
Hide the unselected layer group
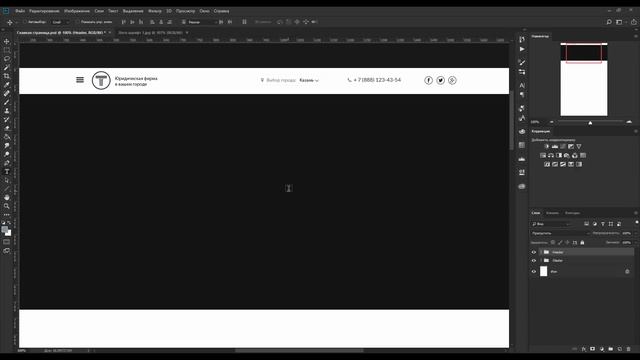[x=533, y=260]
